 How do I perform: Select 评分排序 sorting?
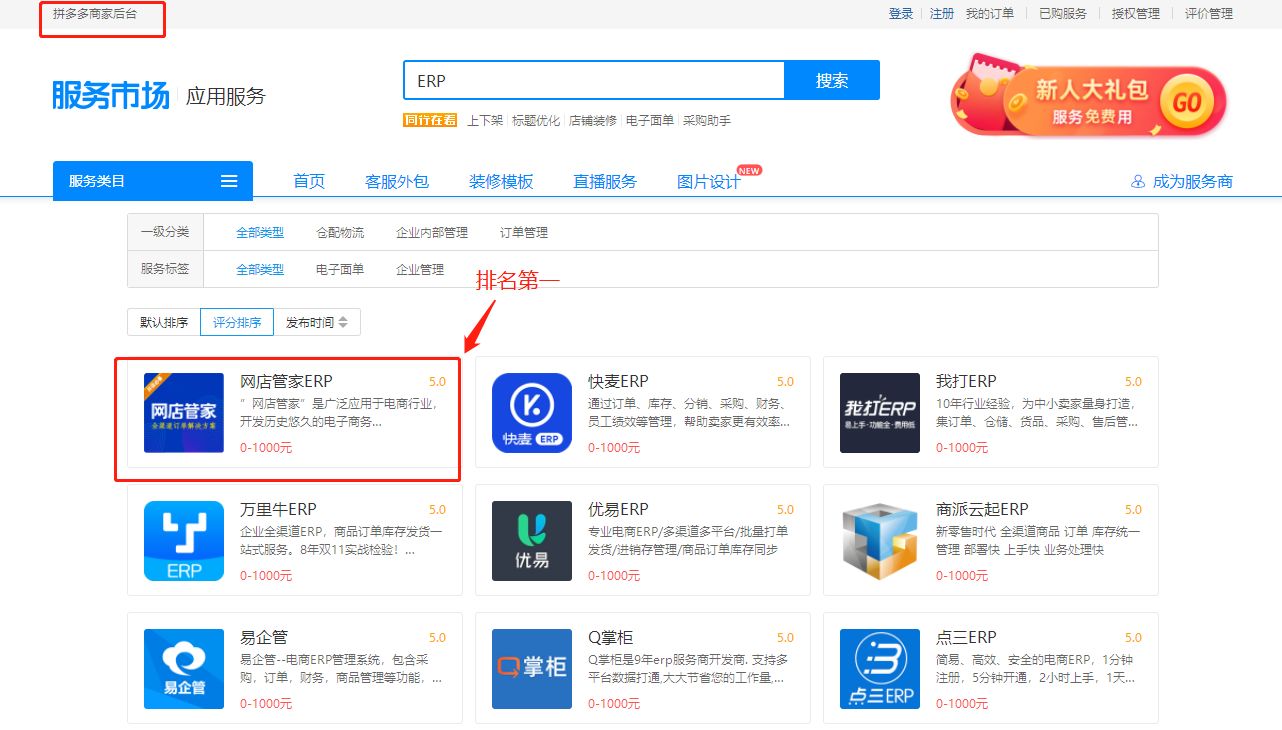point(237,322)
